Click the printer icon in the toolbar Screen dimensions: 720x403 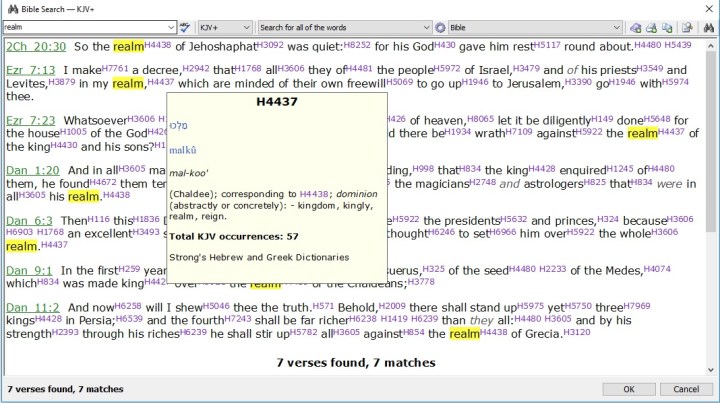pos(652,26)
